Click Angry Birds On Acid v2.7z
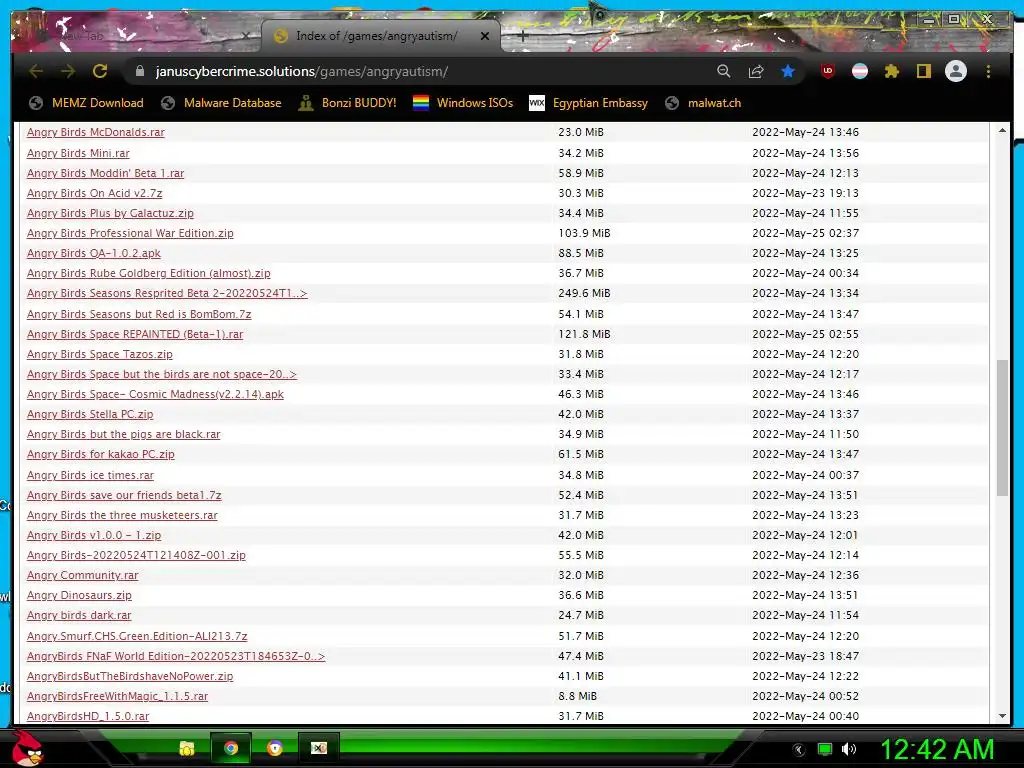 (94, 193)
